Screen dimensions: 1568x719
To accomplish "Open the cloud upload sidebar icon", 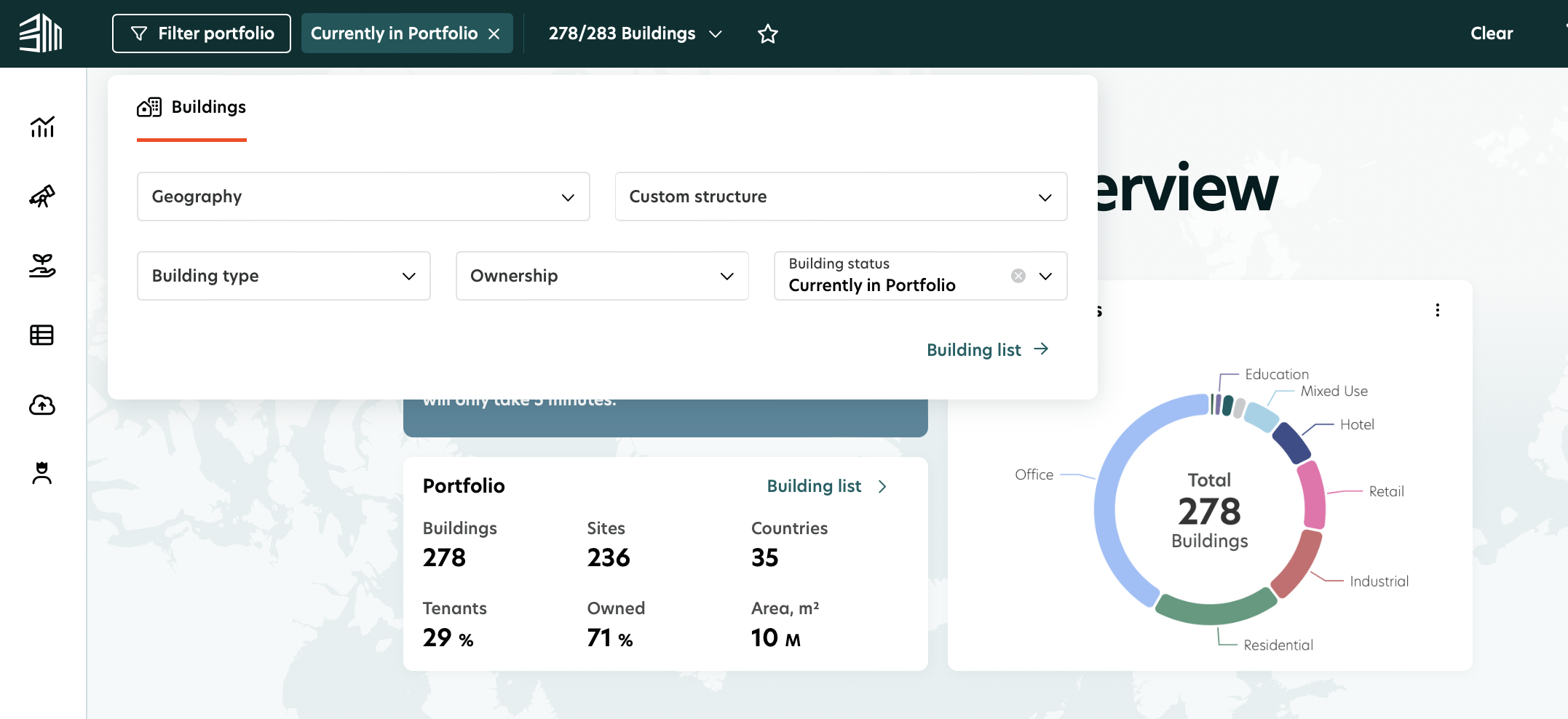I will click(42, 405).
